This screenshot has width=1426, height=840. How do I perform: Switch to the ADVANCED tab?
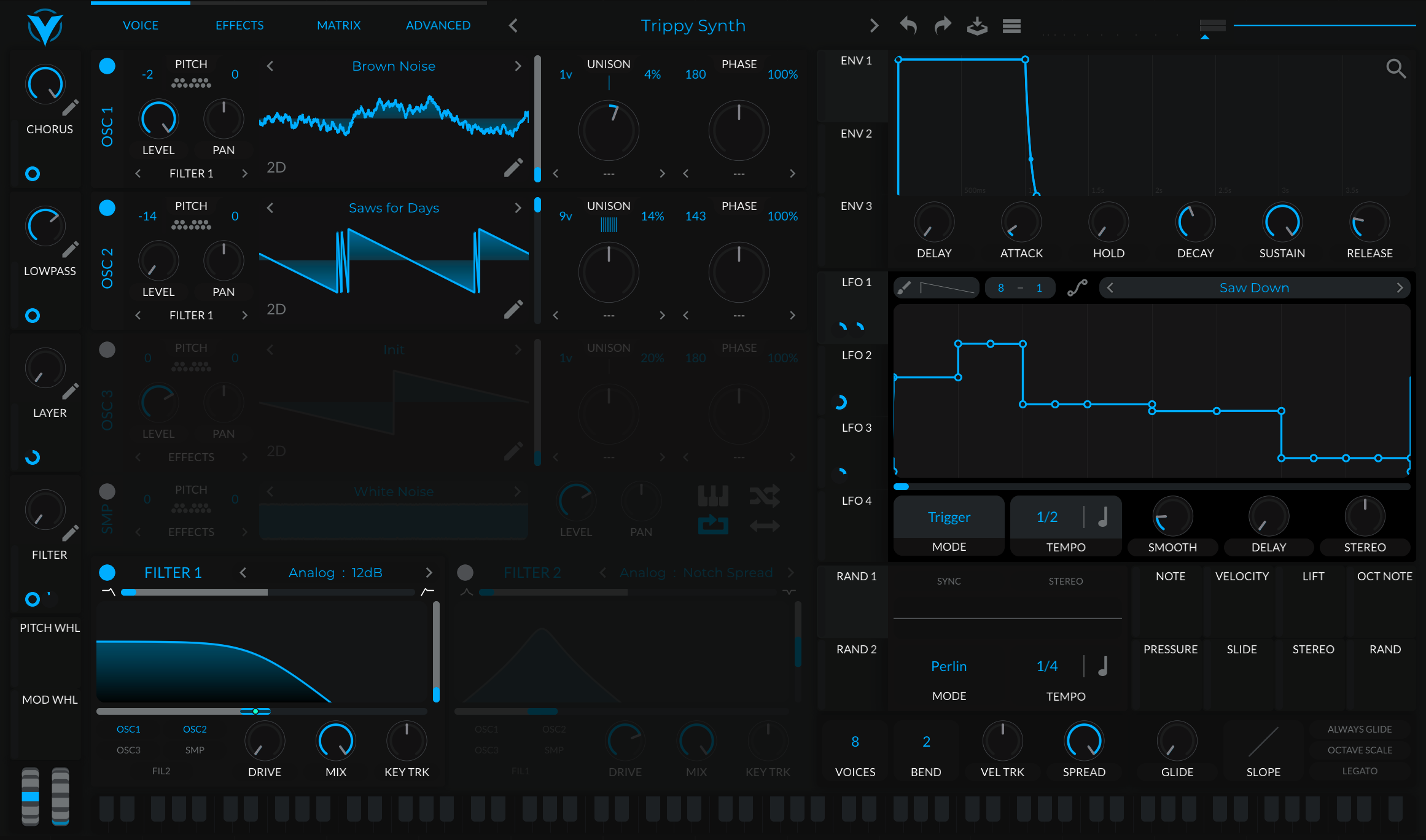pyautogui.click(x=438, y=25)
